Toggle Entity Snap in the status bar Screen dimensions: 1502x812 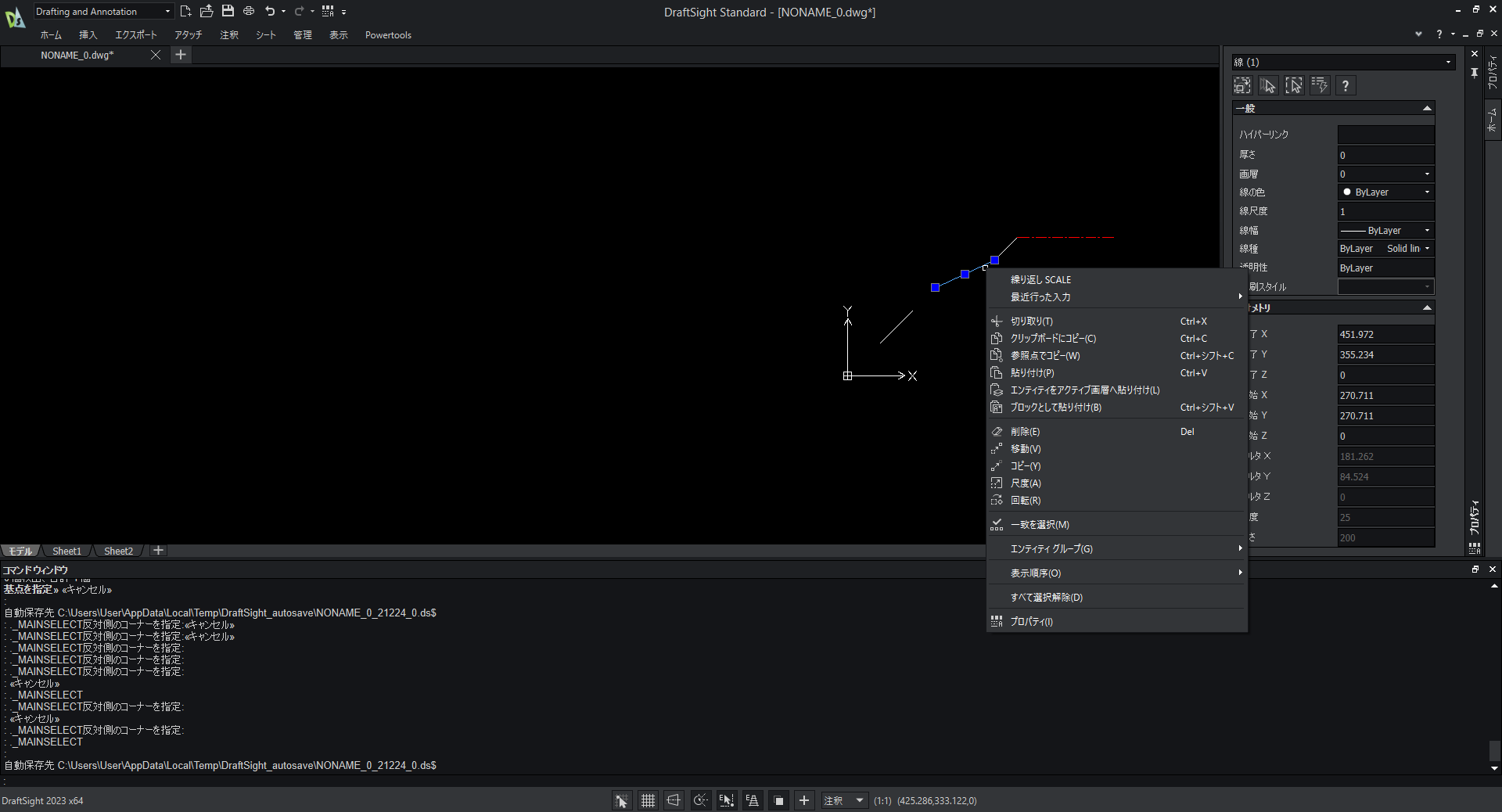pos(726,800)
